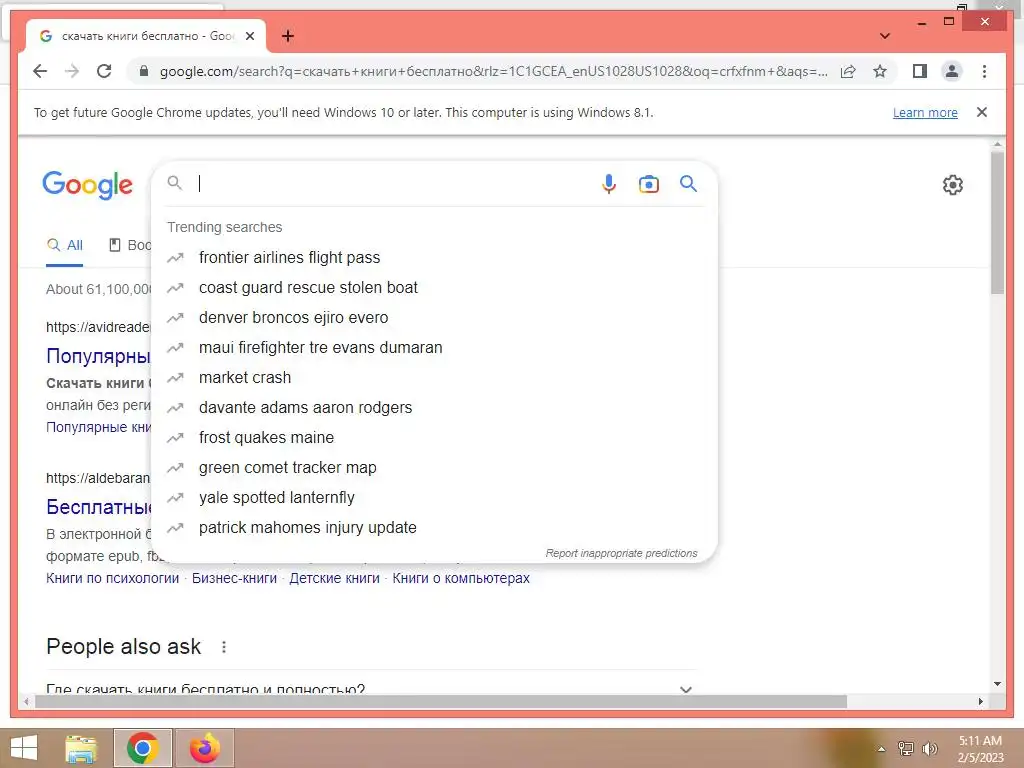Screen dimensions: 1024x768
Task: Open Книги о компьютерах sitelink
Action: (461, 578)
